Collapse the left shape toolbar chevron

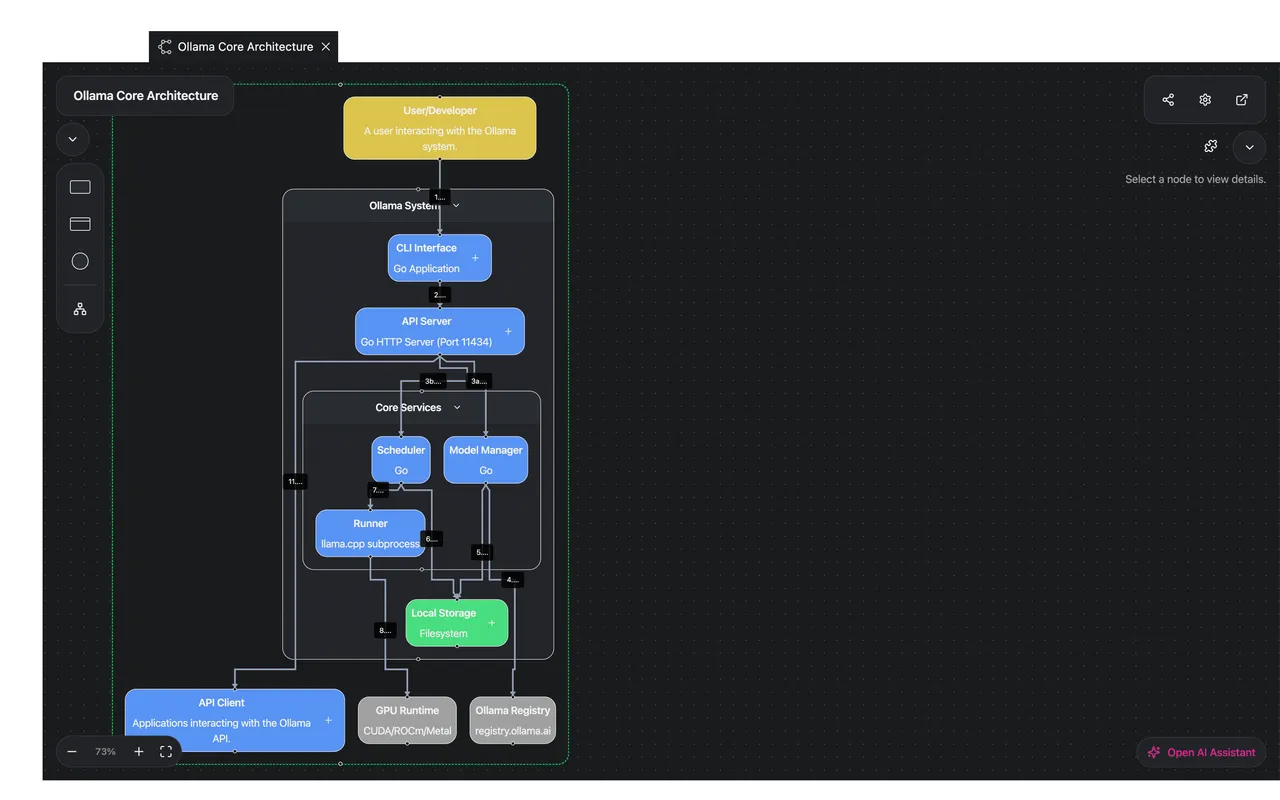coord(73,140)
